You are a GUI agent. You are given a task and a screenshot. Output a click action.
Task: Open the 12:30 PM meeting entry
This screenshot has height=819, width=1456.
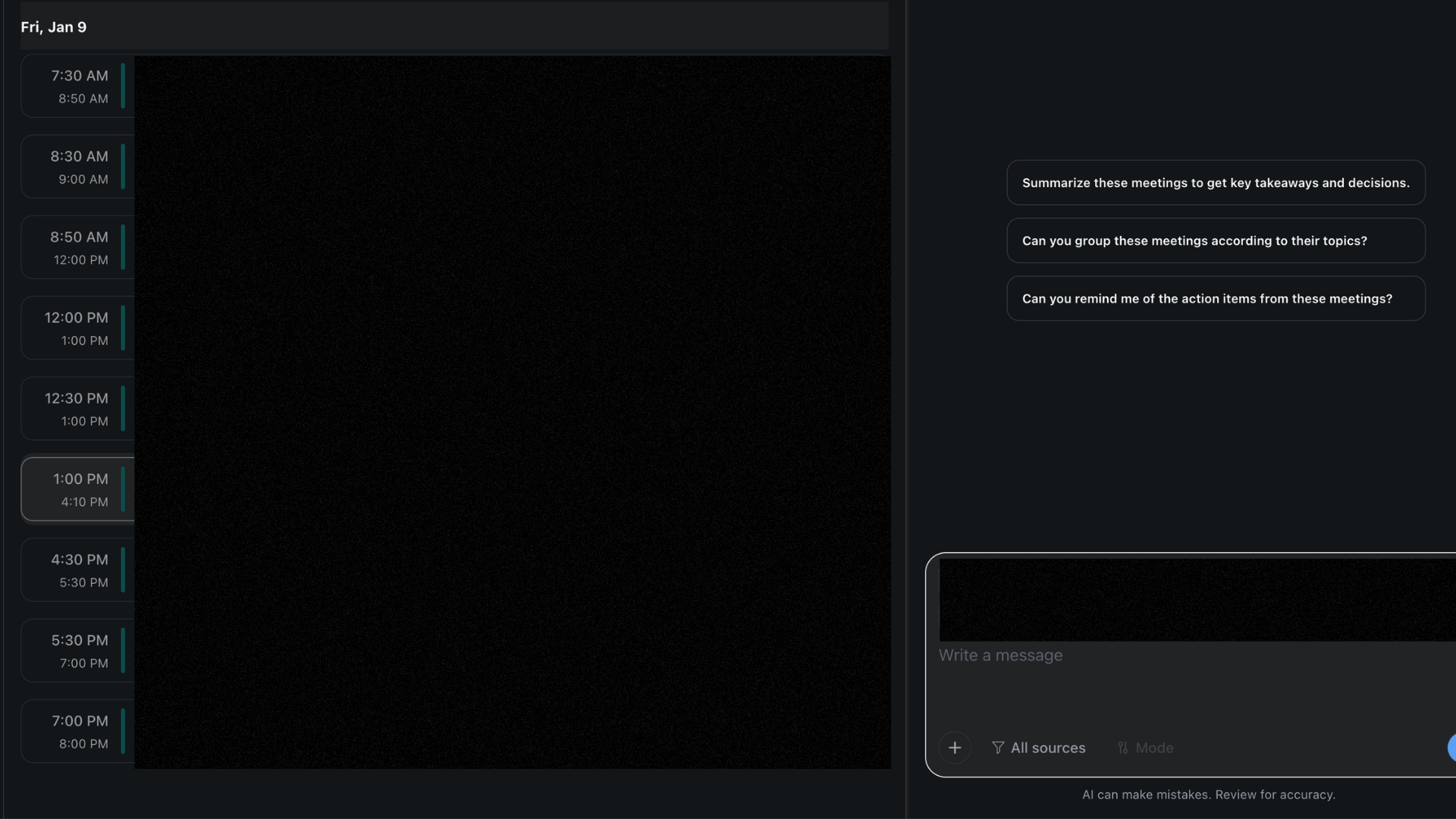tap(79, 409)
